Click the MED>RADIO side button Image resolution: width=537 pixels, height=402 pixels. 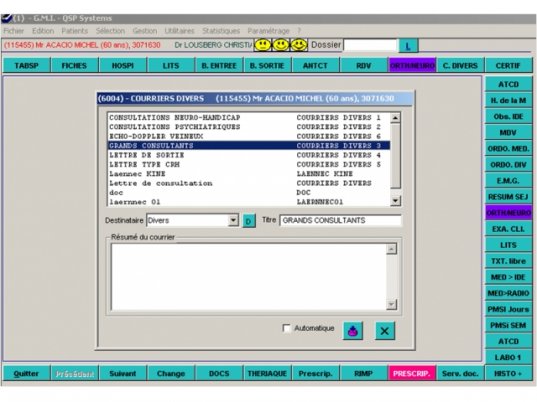point(509,293)
